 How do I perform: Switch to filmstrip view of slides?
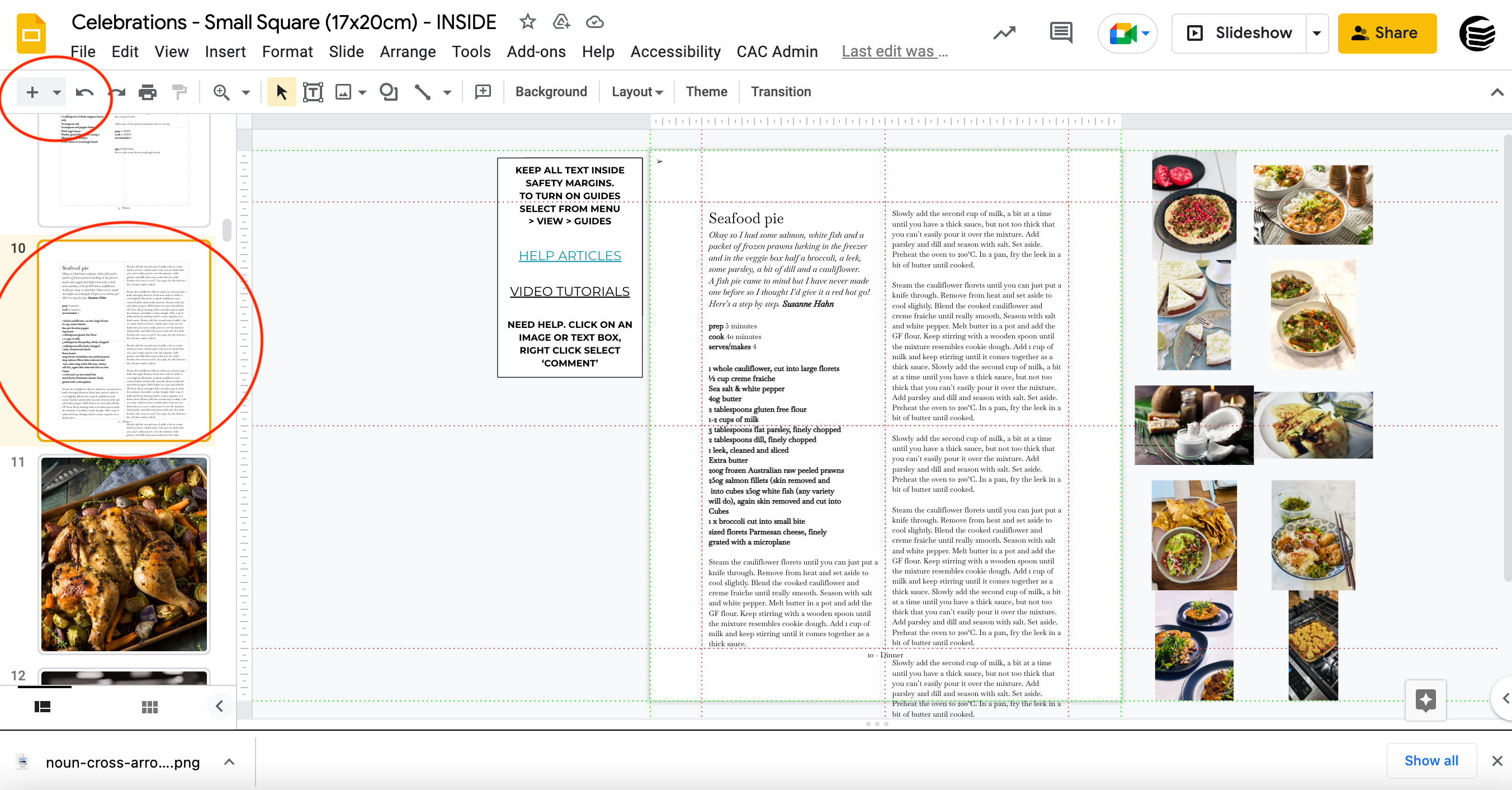click(x=44, y=707)
